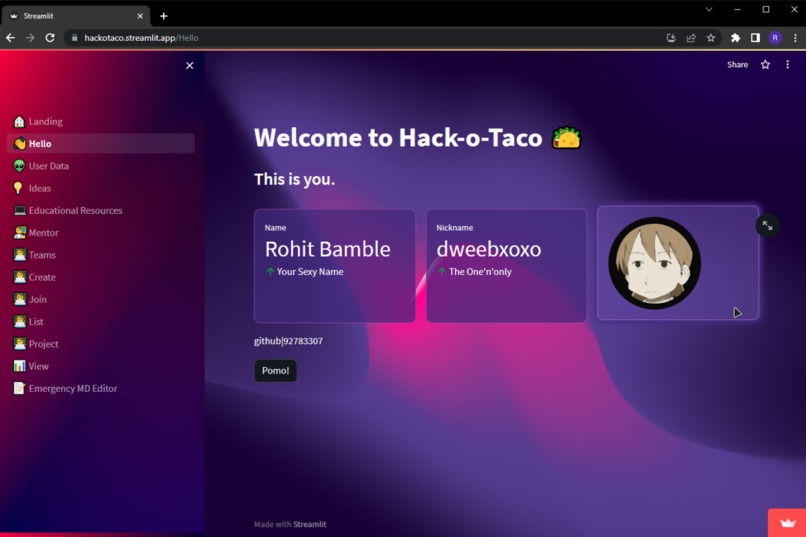Open the Streamlit app three-dot menu
806x537 pixels.
787,65
